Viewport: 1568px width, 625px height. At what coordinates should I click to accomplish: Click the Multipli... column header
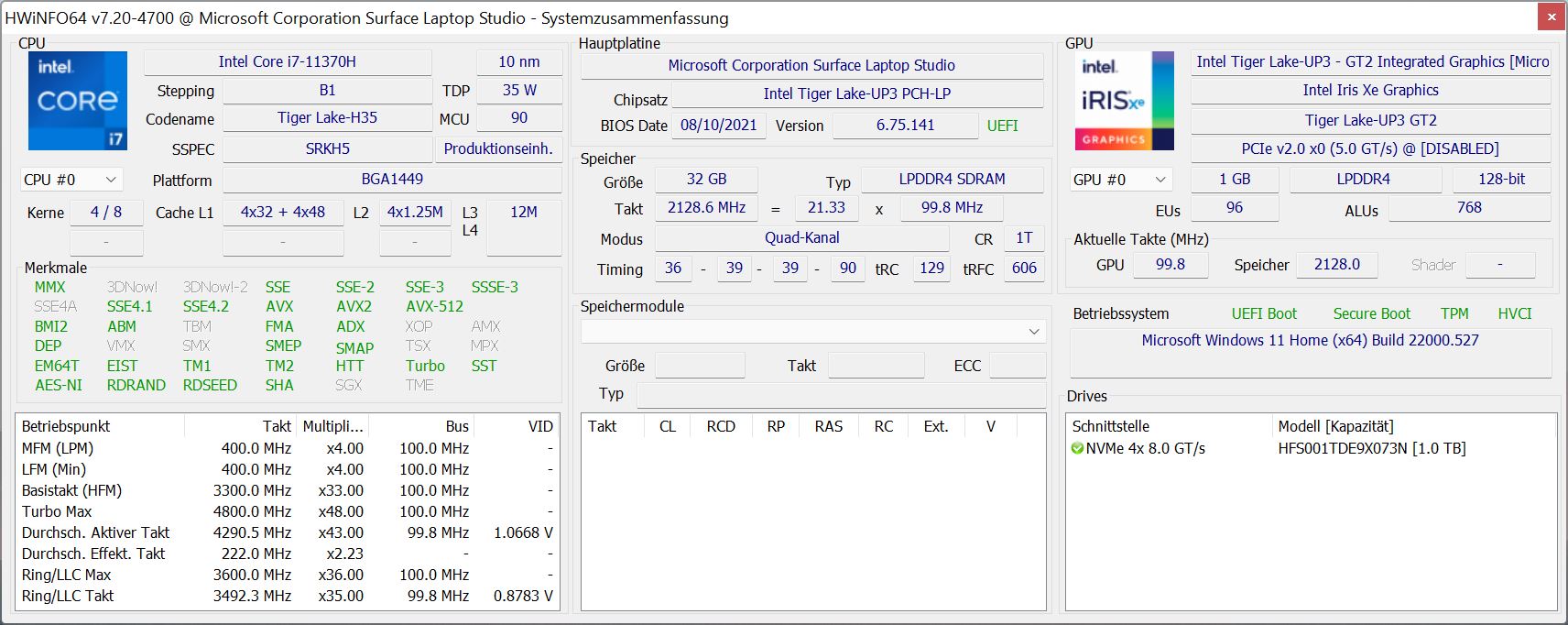(332, 426)
